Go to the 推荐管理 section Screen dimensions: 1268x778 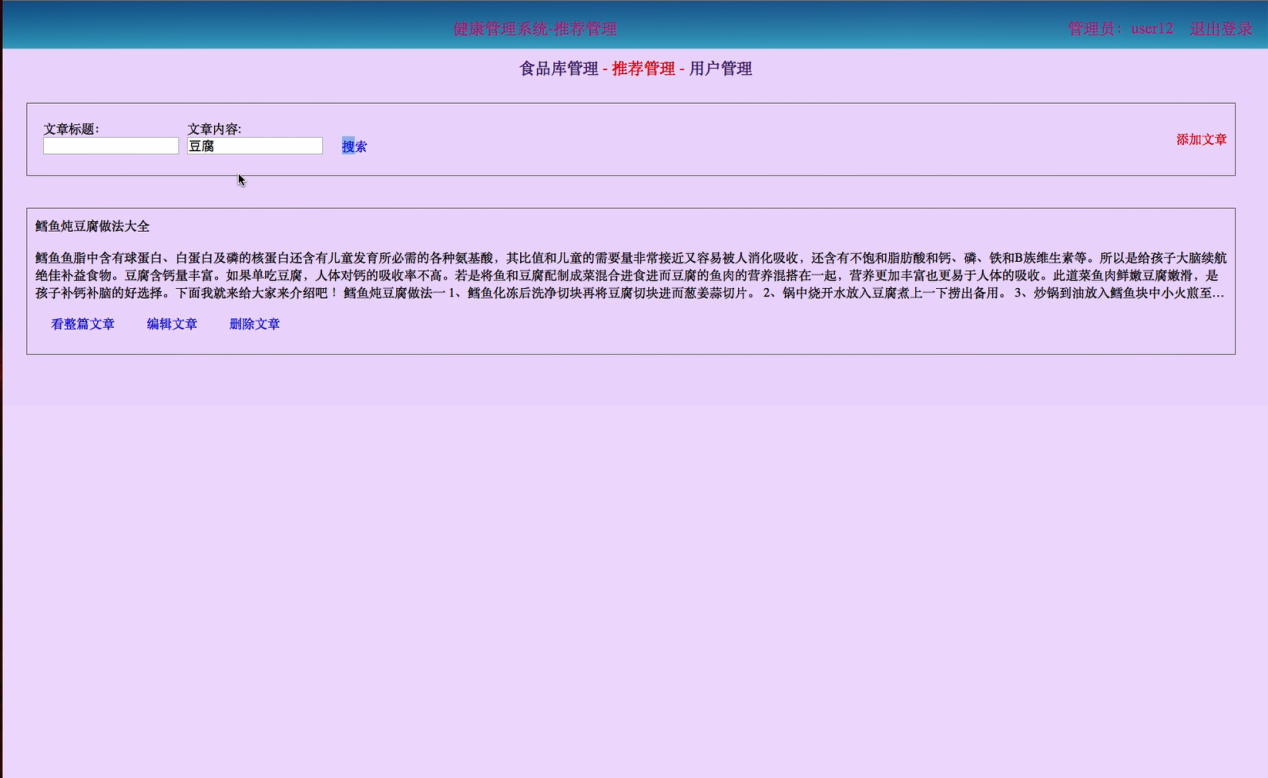(643, 69)
